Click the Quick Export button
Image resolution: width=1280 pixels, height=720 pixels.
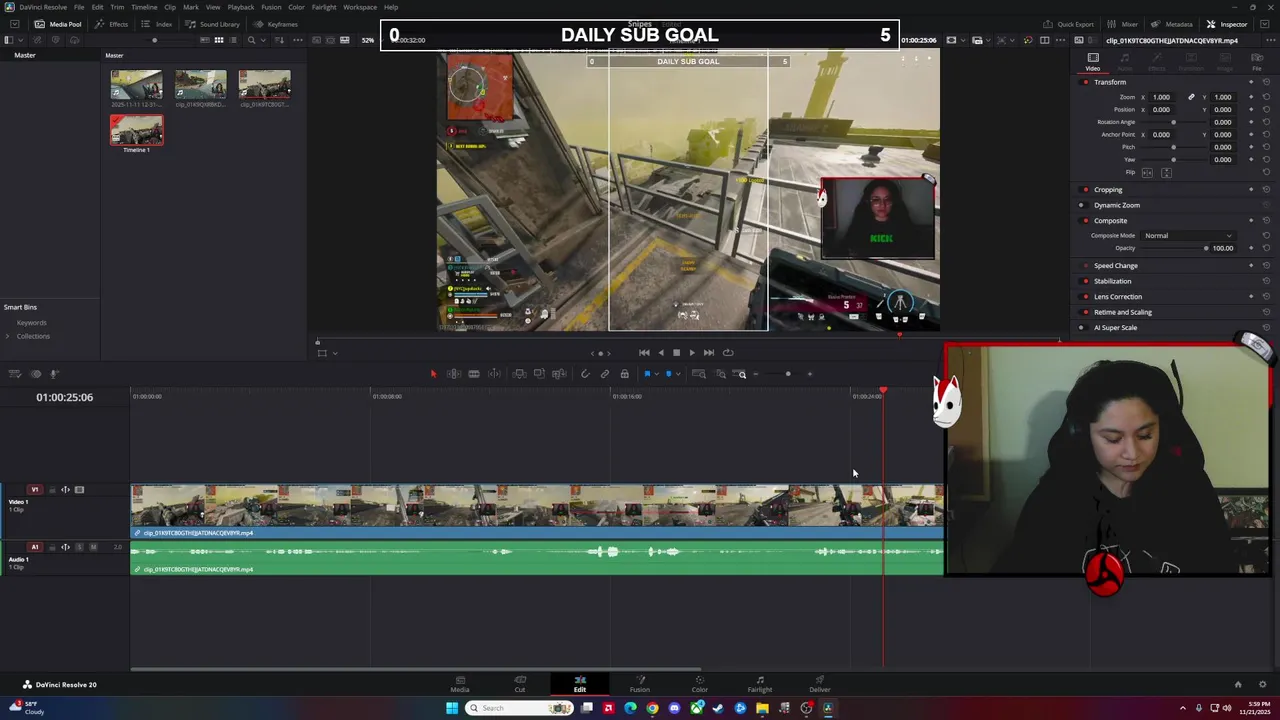coord(1069,24)
